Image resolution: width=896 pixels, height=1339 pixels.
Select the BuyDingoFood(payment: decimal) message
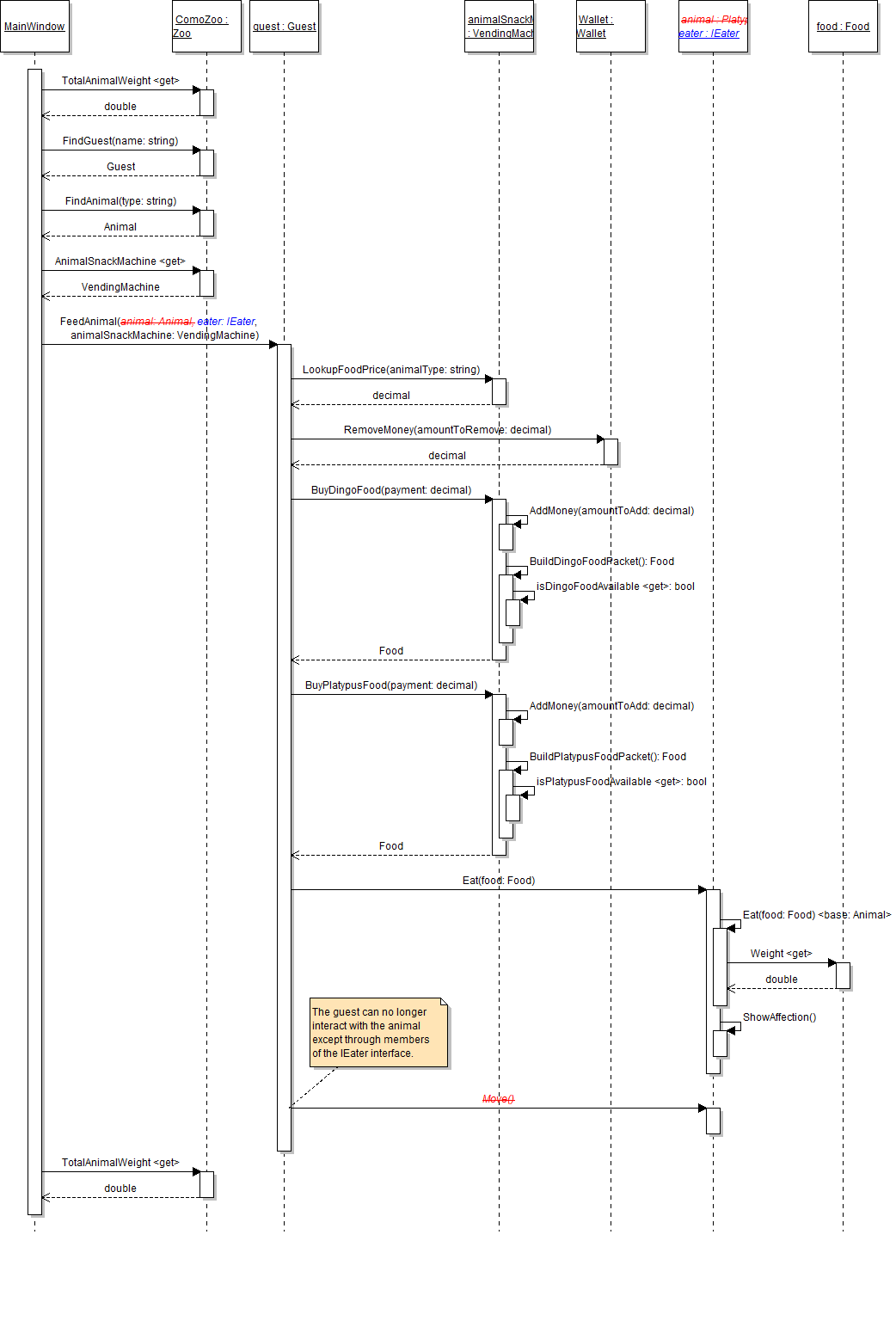(391, 490)
